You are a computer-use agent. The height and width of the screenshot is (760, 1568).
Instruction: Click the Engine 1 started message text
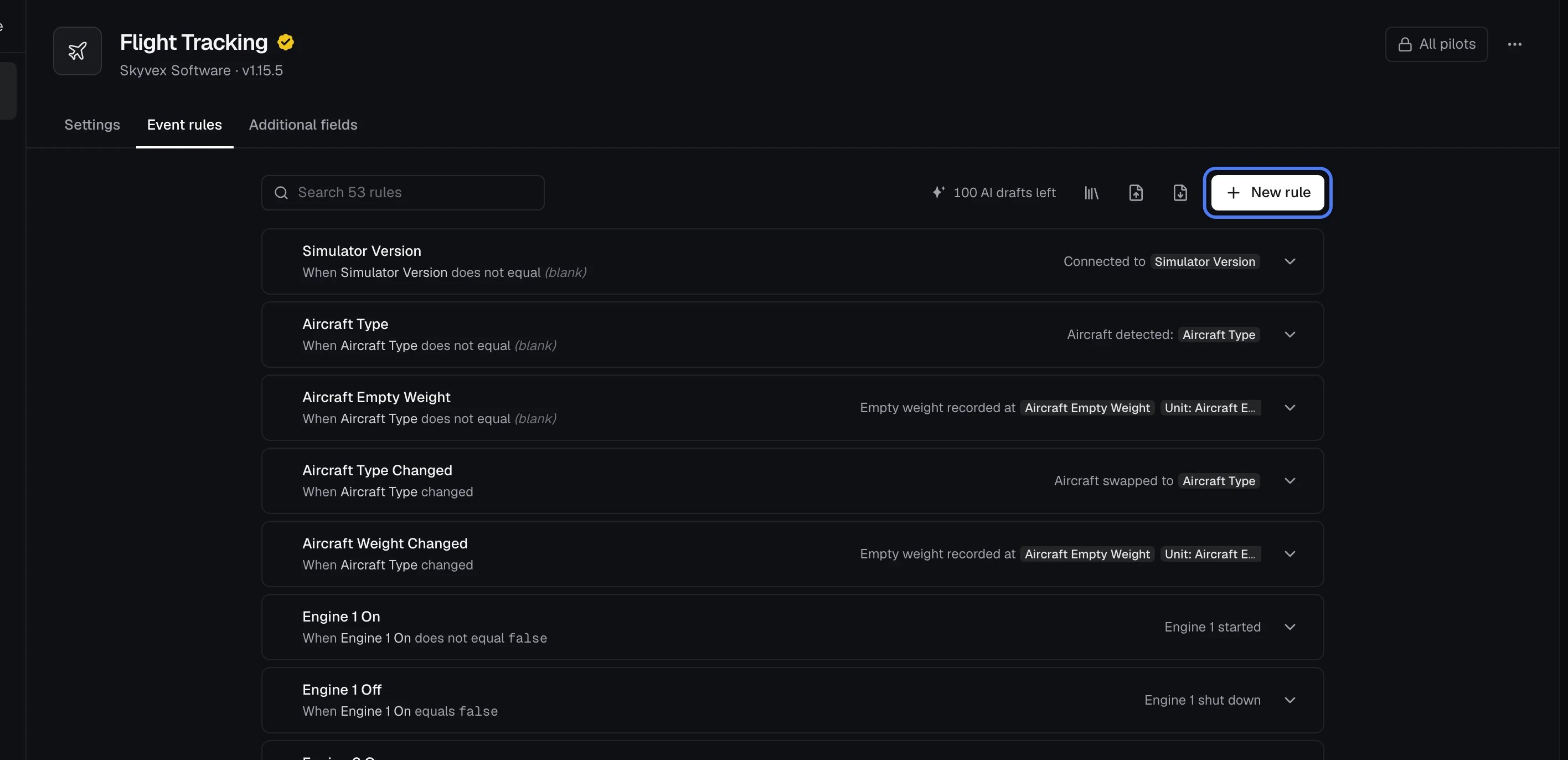tap(1213, 627)
